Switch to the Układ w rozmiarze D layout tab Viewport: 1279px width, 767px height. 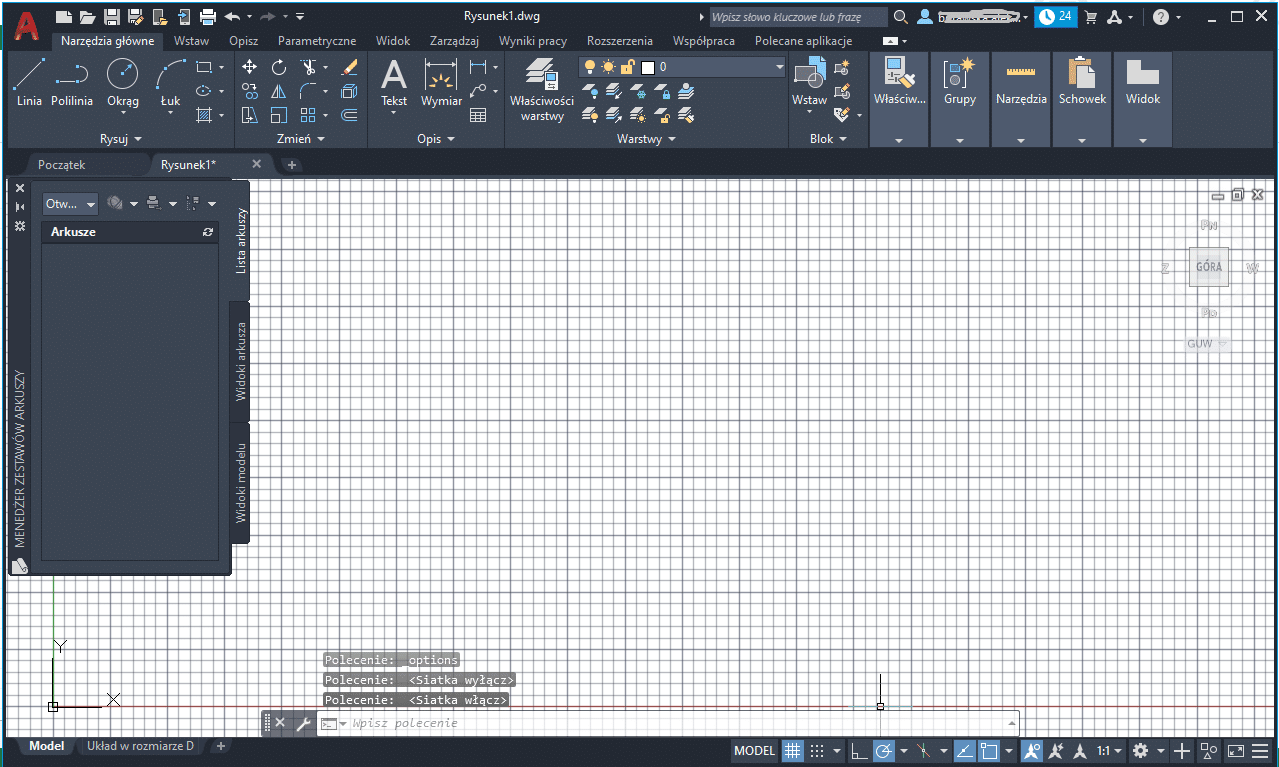coord(141,746)
